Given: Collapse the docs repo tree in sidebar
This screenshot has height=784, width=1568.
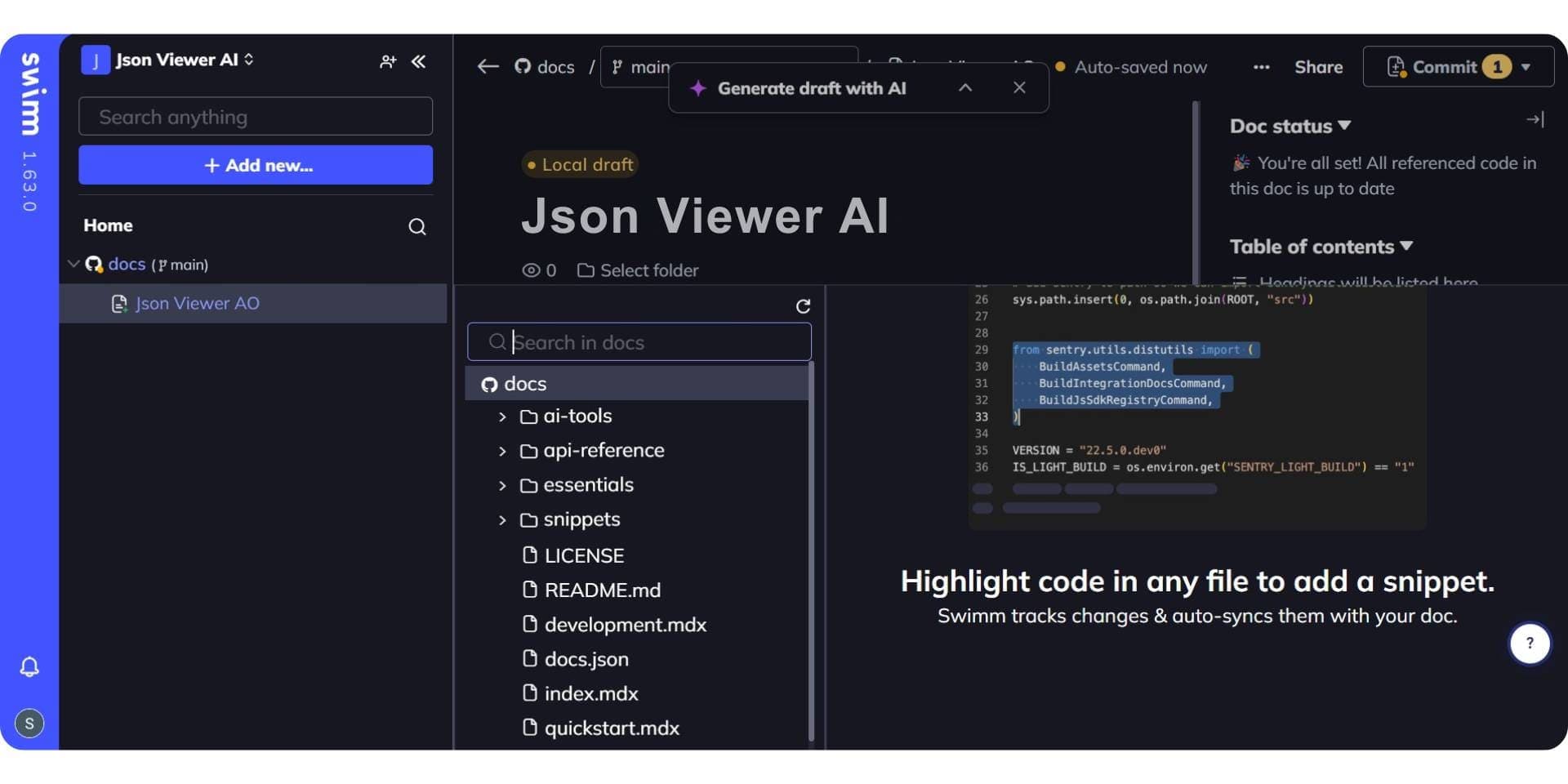Looking at the screenshot, I should click(x=73, y=264).
